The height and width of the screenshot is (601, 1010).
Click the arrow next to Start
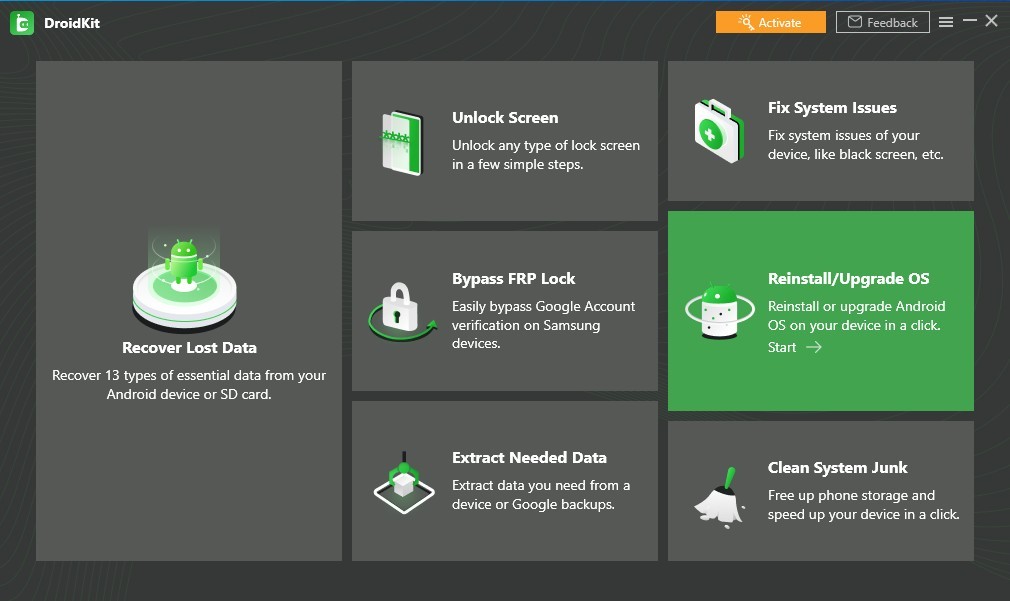click(x=814, y=347)
